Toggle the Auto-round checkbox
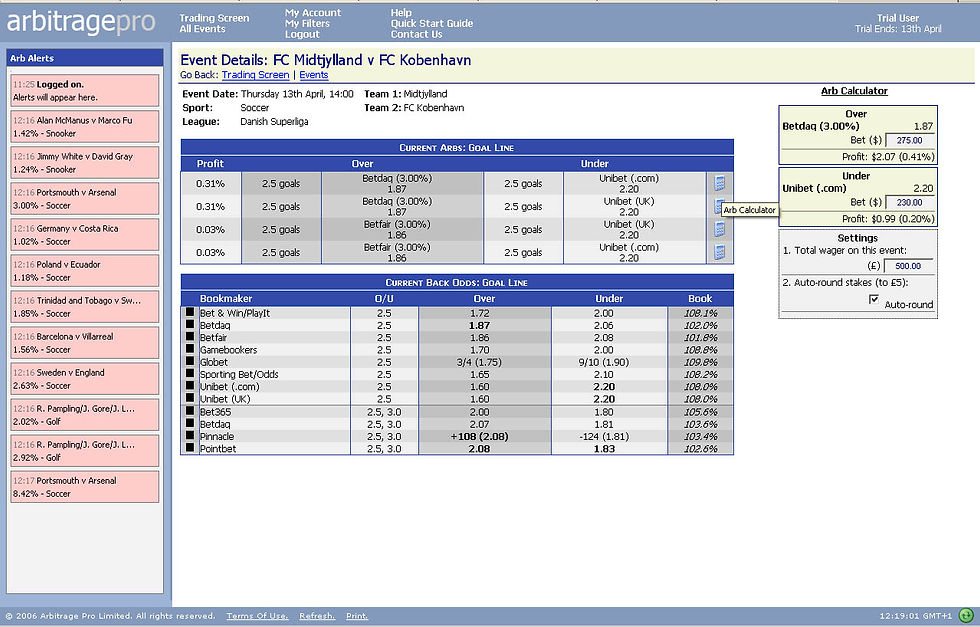Screen dimensions: 980x627 click(x=874, y=299)
